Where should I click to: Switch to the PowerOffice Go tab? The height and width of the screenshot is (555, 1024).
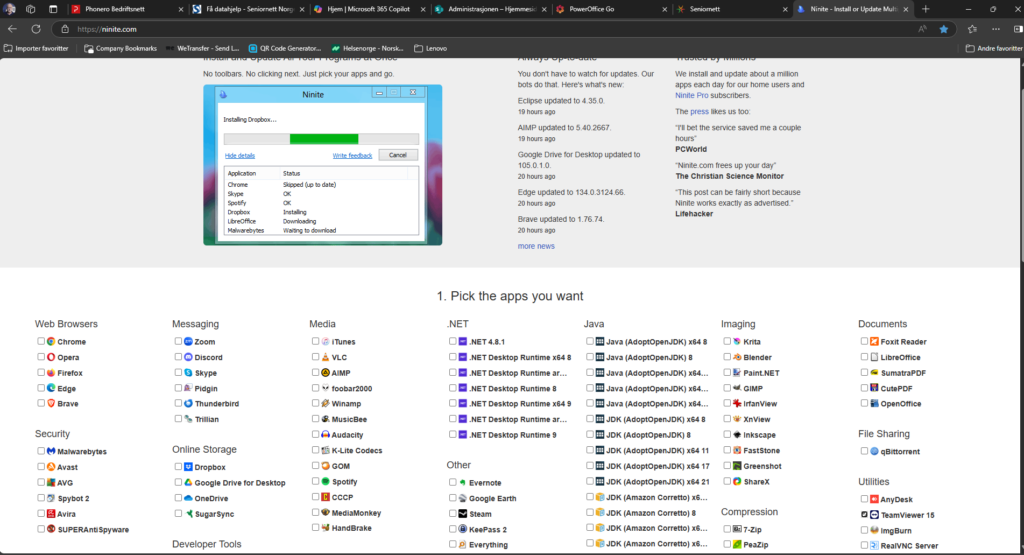tap(607, 9)
